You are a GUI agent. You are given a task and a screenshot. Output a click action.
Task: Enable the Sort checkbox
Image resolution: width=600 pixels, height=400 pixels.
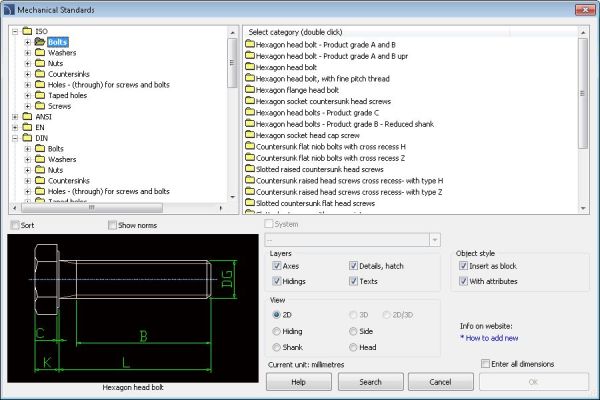(x=15, y=225)
